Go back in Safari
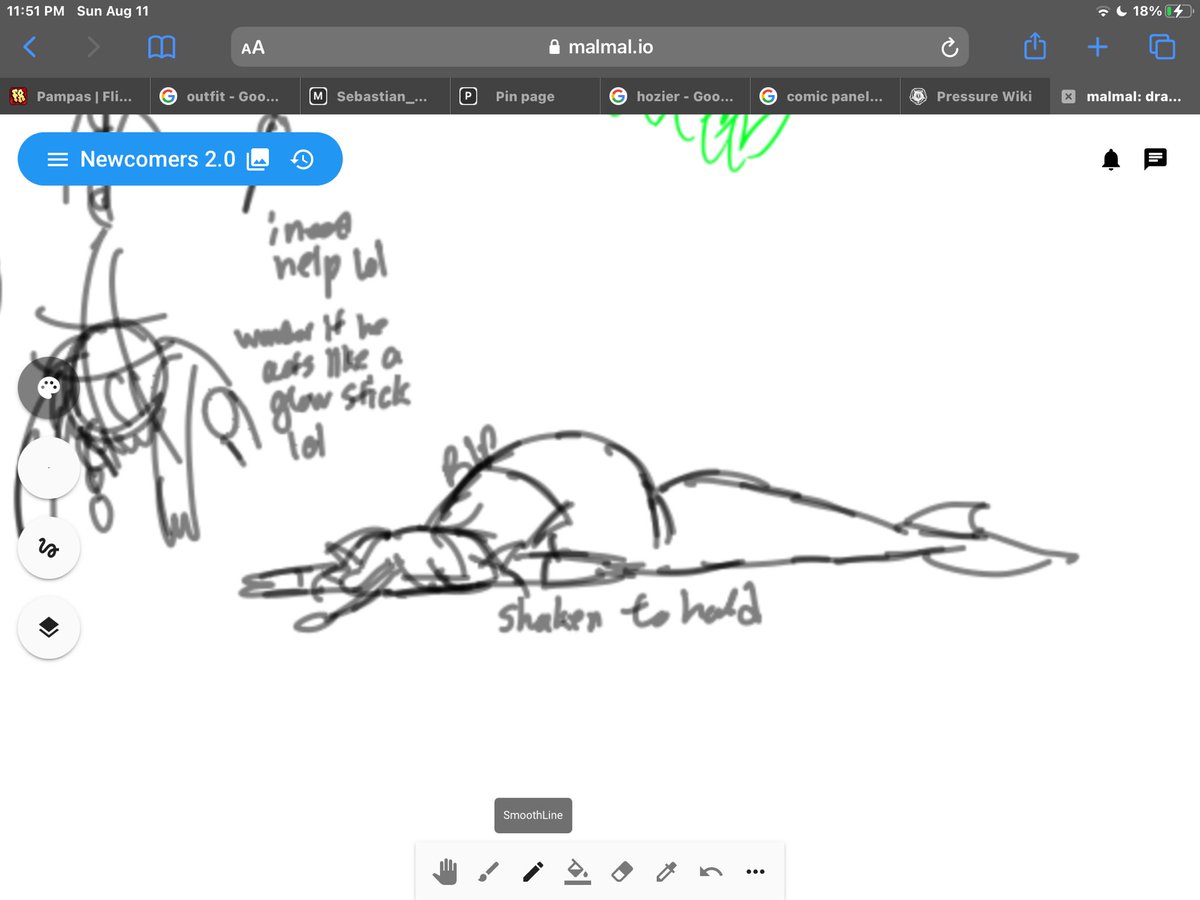The width and height of the screenshot is (1200, 900). [x=30, y=47]
